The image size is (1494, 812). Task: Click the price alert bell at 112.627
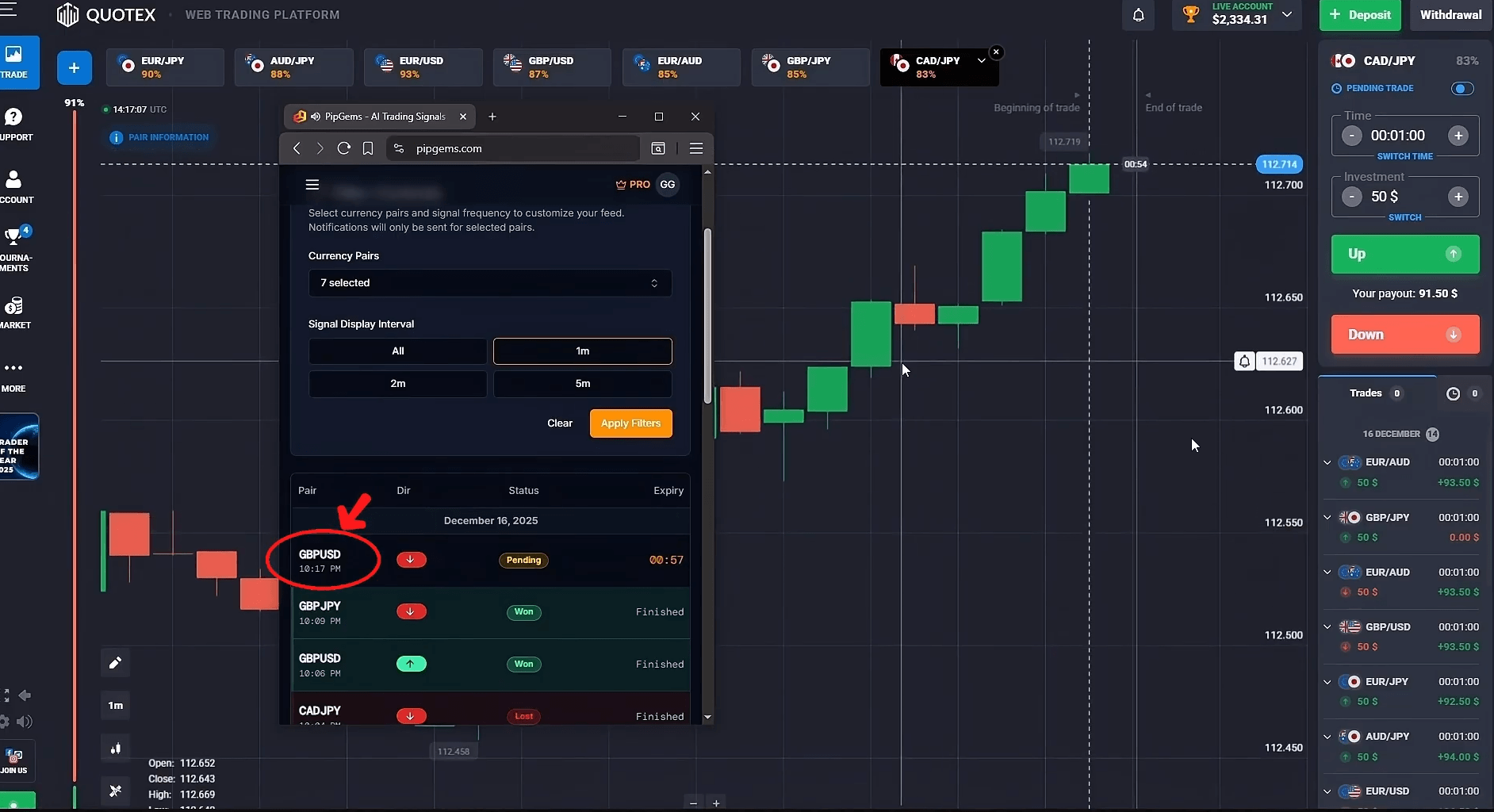[x=1244, y=362]
